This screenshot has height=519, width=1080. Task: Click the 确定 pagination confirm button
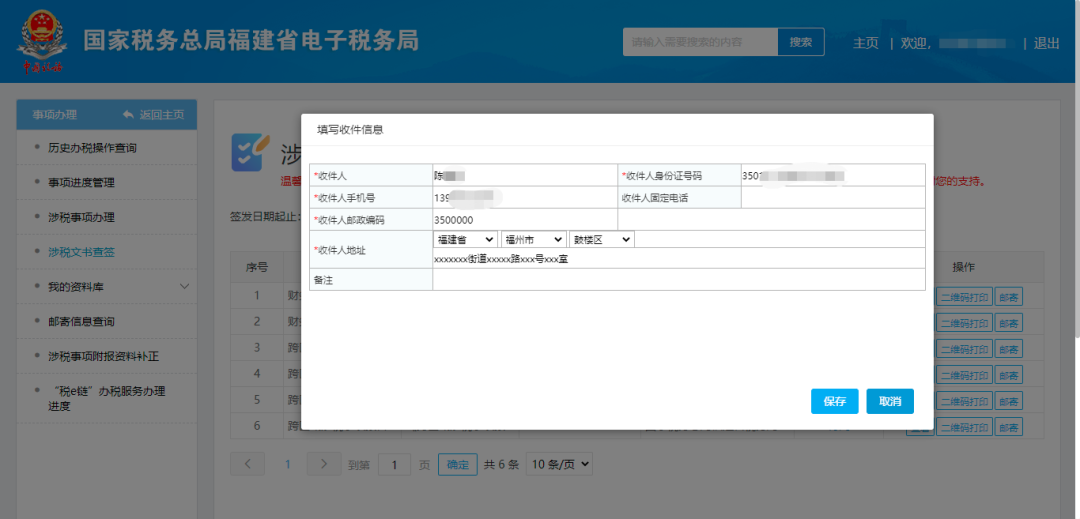click(x=458, y=465)
